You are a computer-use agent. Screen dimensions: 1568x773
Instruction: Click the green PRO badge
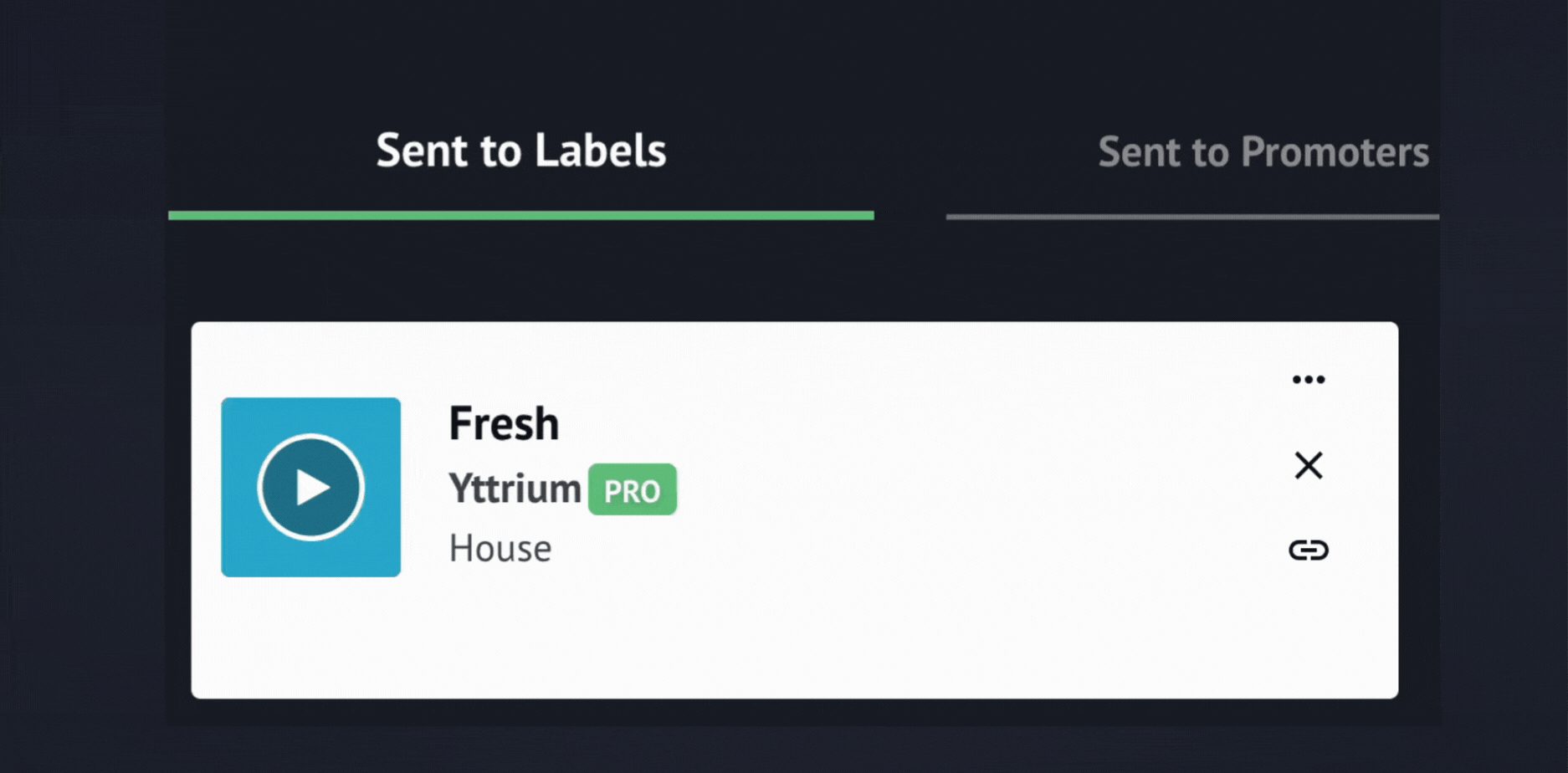[x=633, y=490]
